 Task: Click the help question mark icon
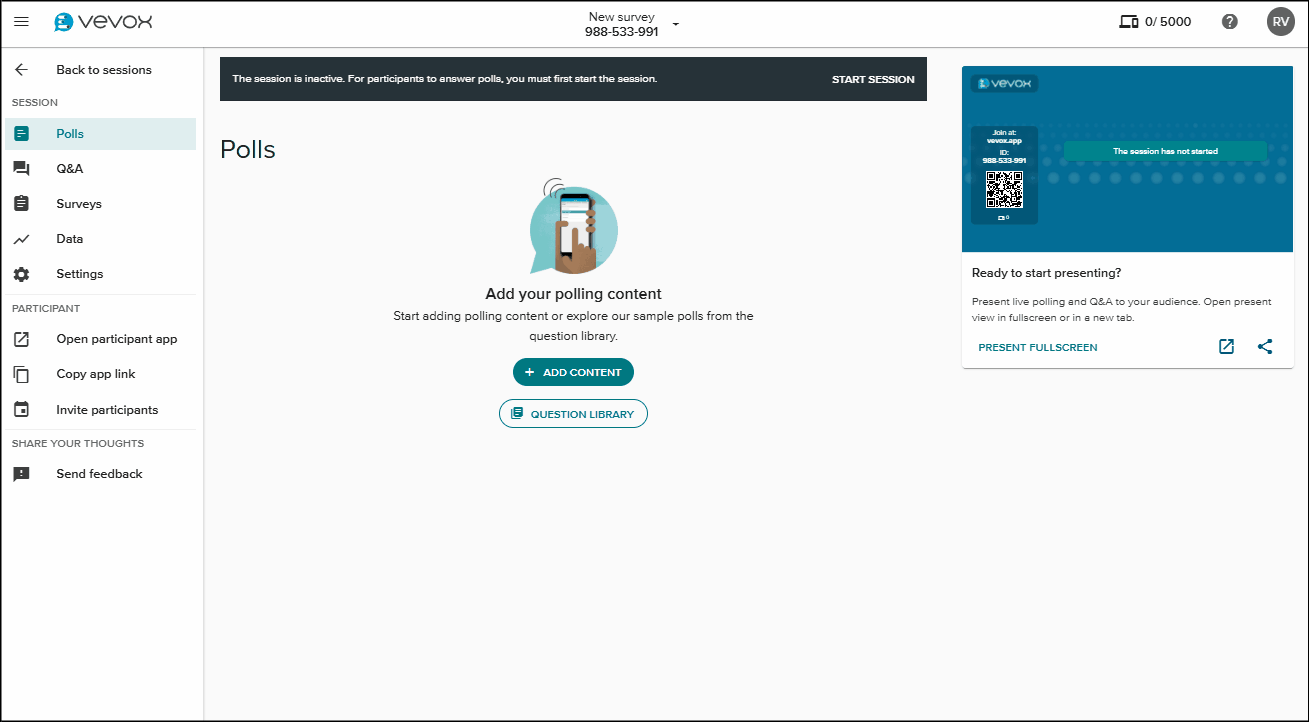point(1229,21)
